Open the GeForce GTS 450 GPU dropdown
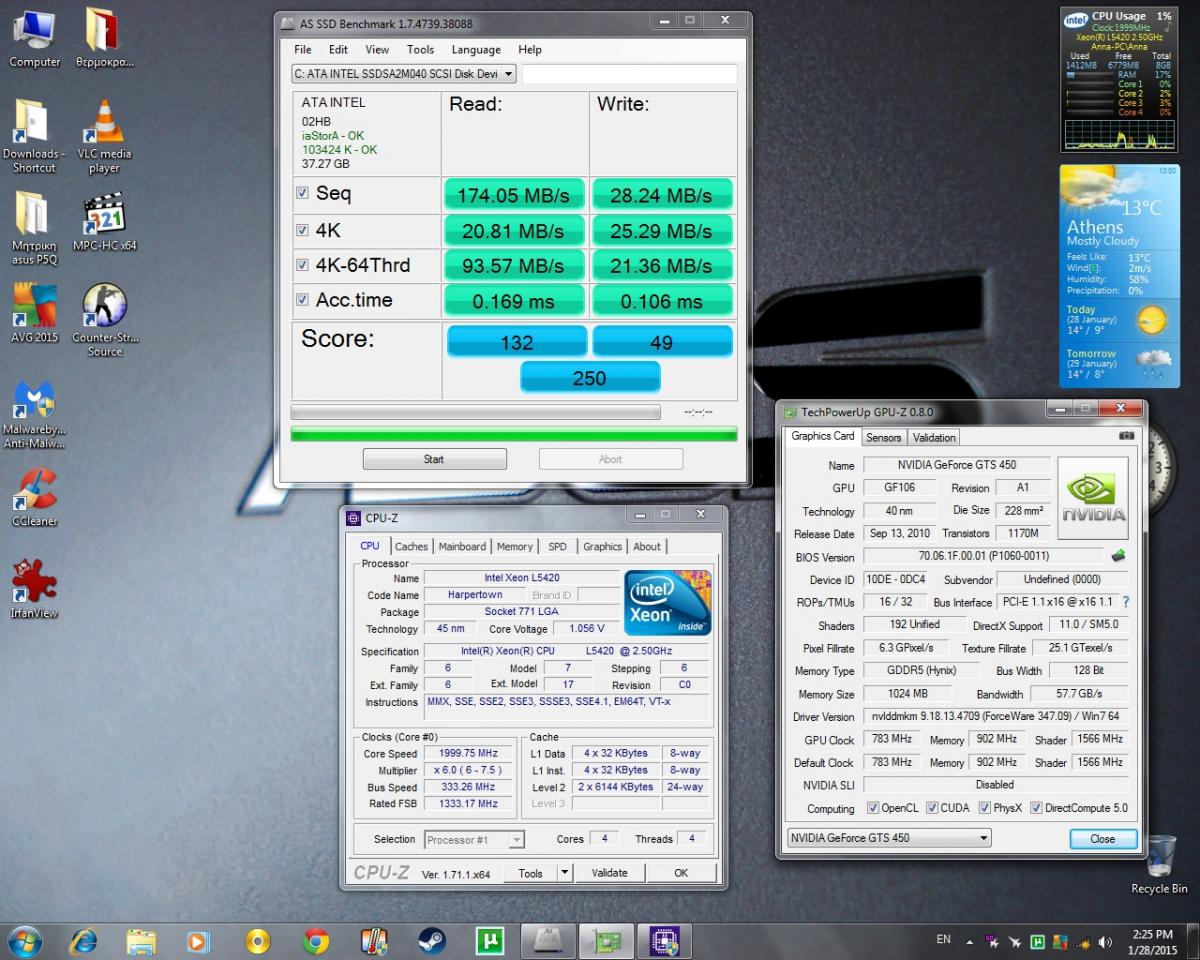Image resolution: width=1200 pixels, height=960 pixels. coord(984,838)
